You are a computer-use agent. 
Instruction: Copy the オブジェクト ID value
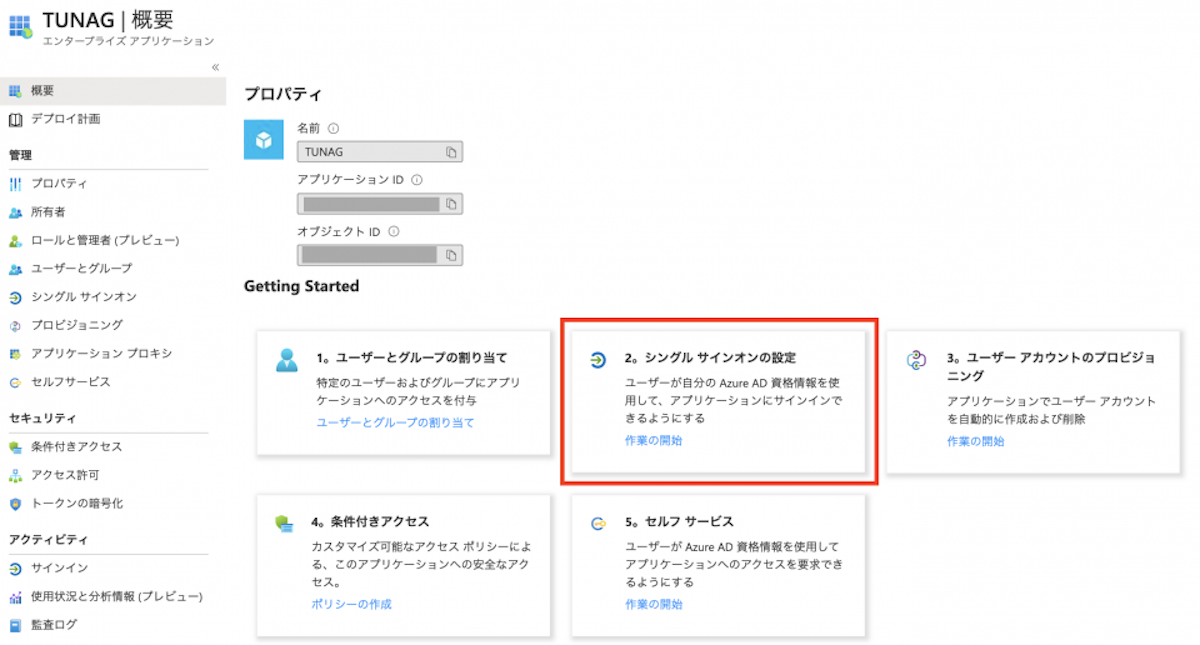click(x=451, y=255)
